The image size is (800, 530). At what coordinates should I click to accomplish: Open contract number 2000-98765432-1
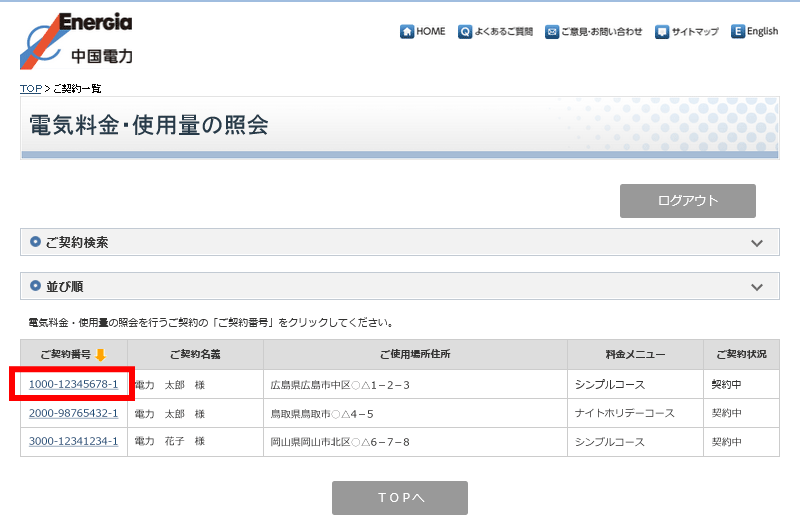73,413
